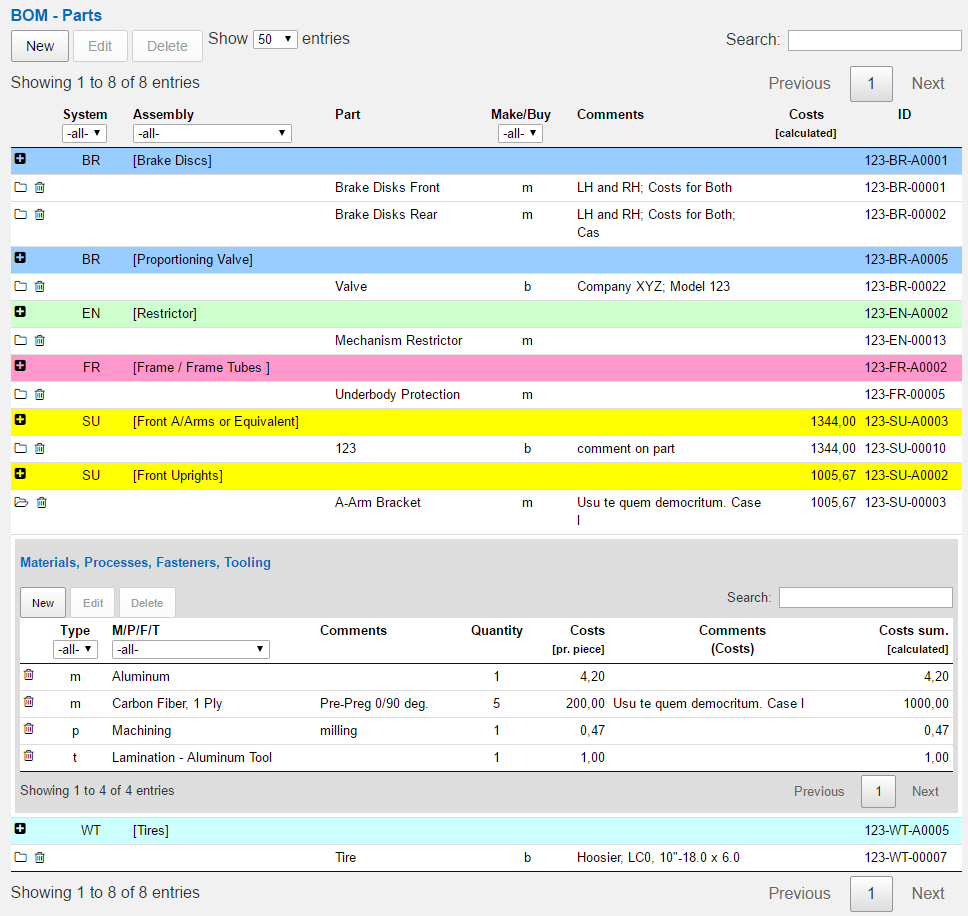Viewport: 968px width, 916px height.
Task: Expand the Tires assembly plus icon
Action: (20, 830)
